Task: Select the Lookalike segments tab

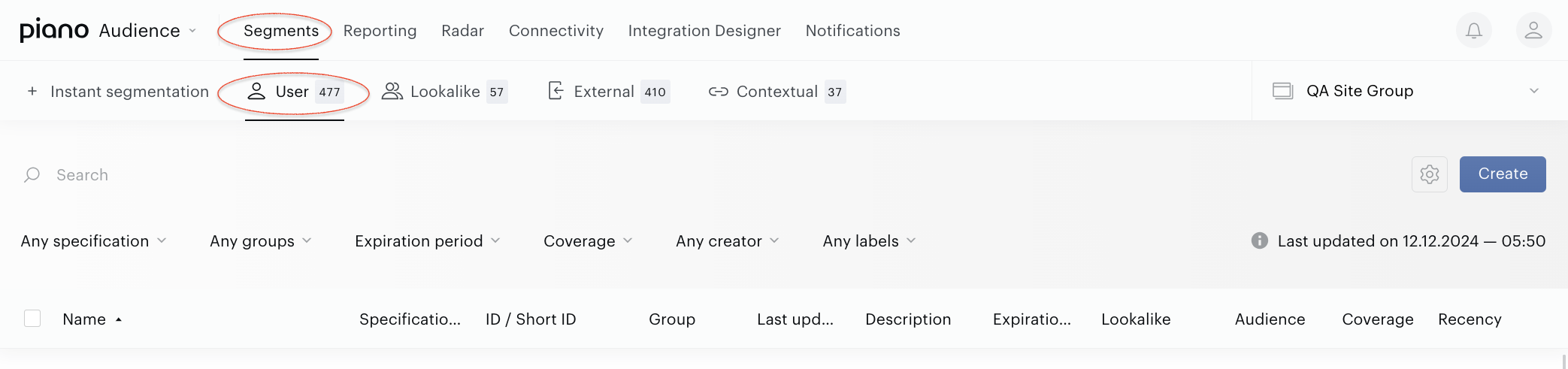Action: pyautogui.click(x=444, y=92)
